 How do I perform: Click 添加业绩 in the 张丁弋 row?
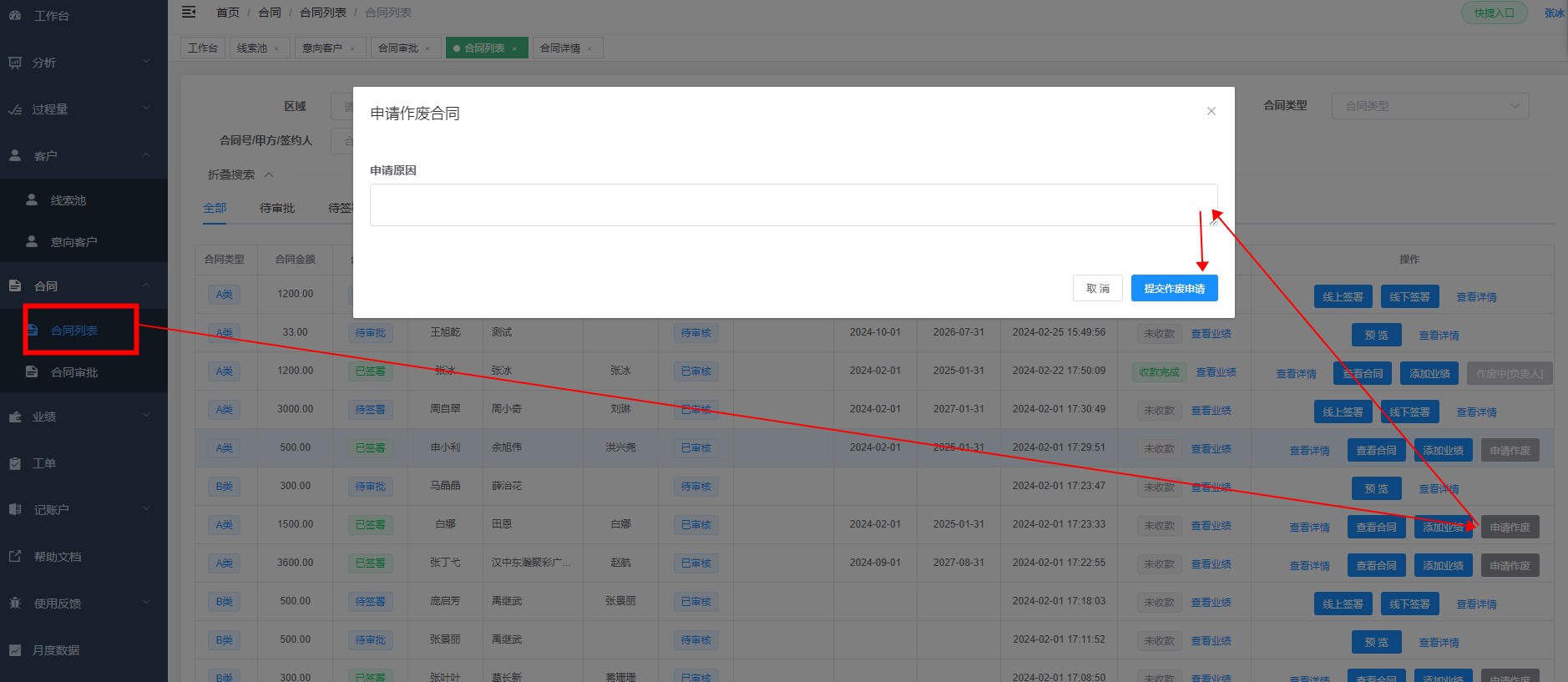pyautogui.click(x=1443, y=565)
